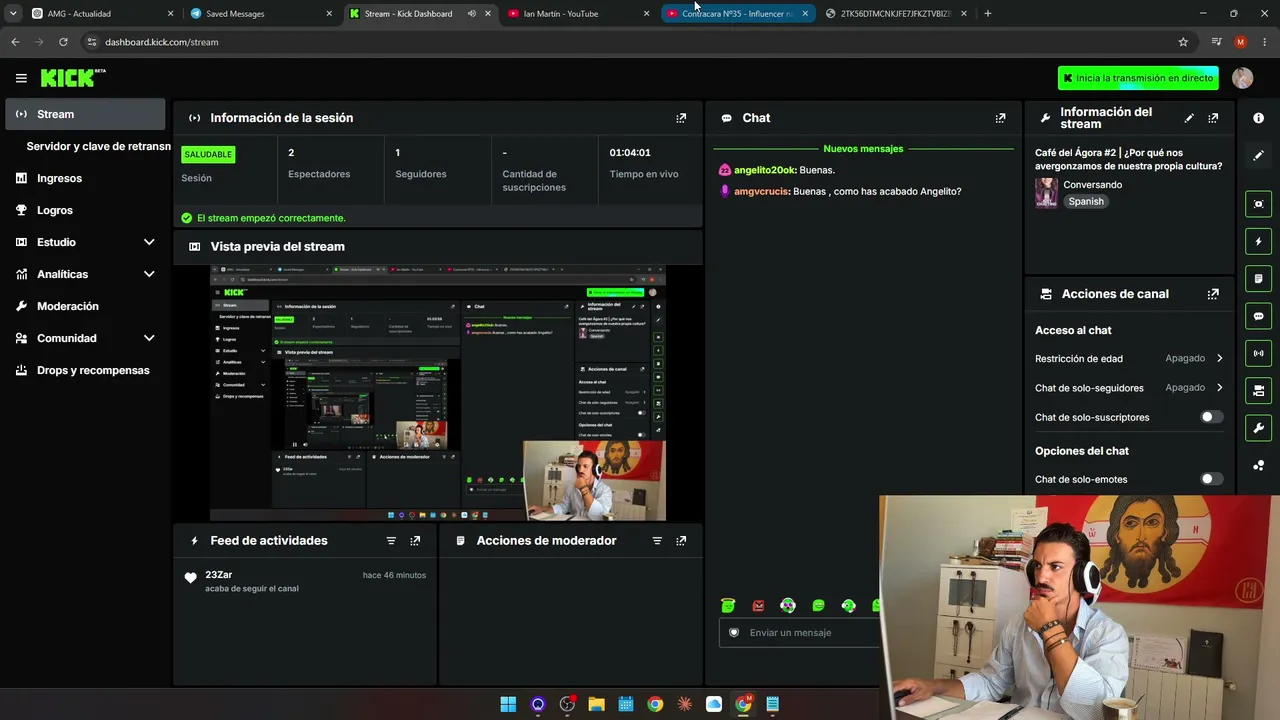This screenshot has height=720, width=1280.
Task: Open Drops y recompensas in the sidebar
Action: click(x=85, y=370)
